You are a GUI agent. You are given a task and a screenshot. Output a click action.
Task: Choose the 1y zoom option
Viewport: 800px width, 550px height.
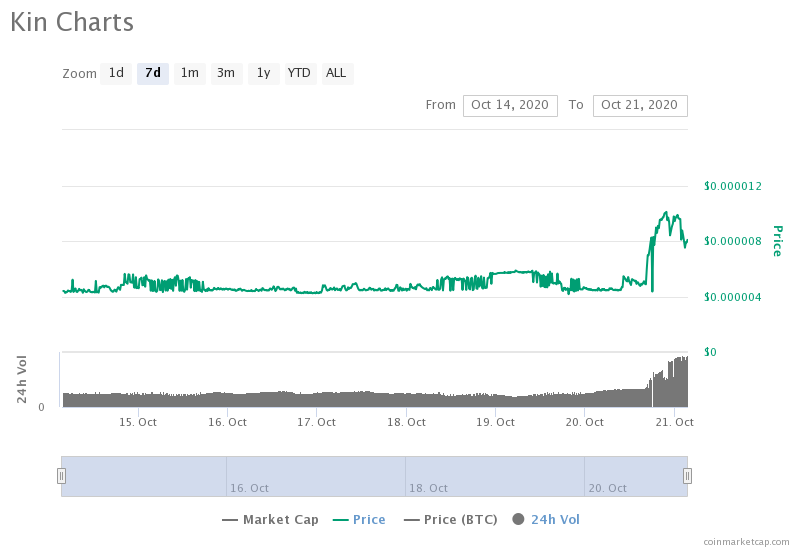pos(263,73)
